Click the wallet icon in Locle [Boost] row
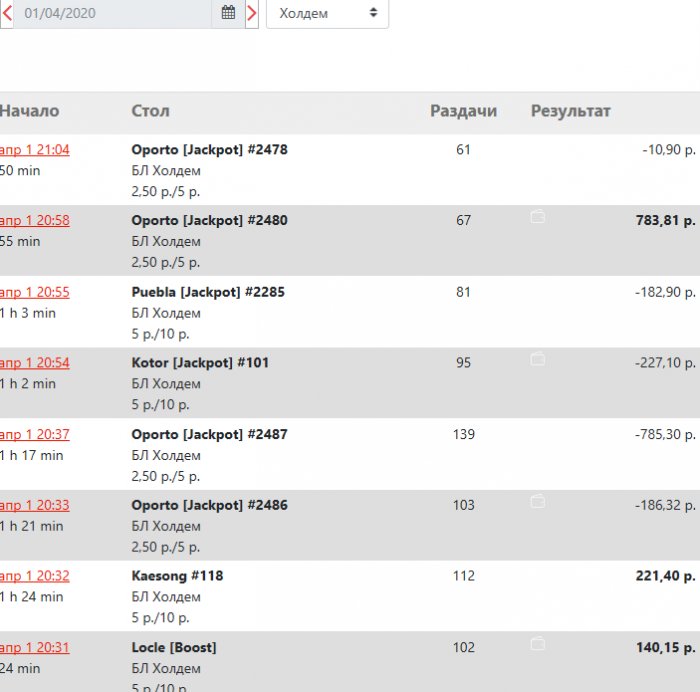This screenshot has height=692, width=700. coord(538,644)
